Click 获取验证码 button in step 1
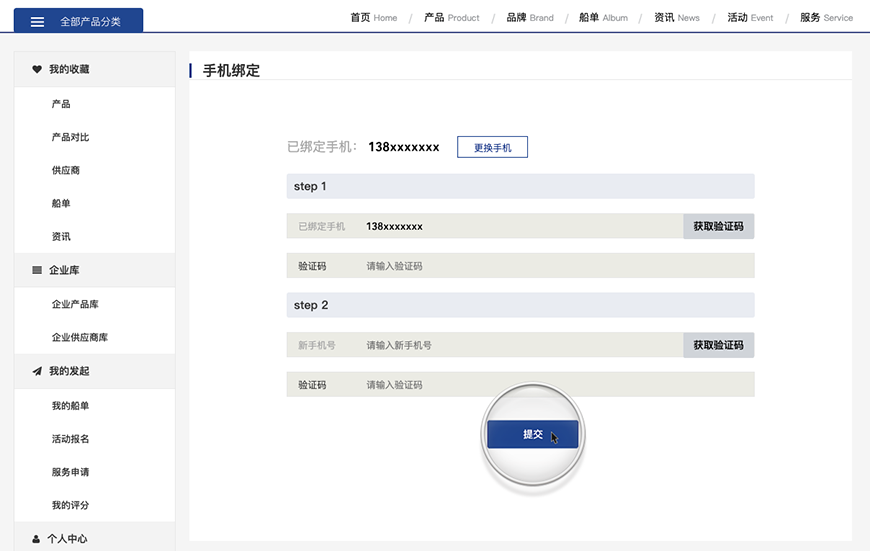 pos(718,226)
